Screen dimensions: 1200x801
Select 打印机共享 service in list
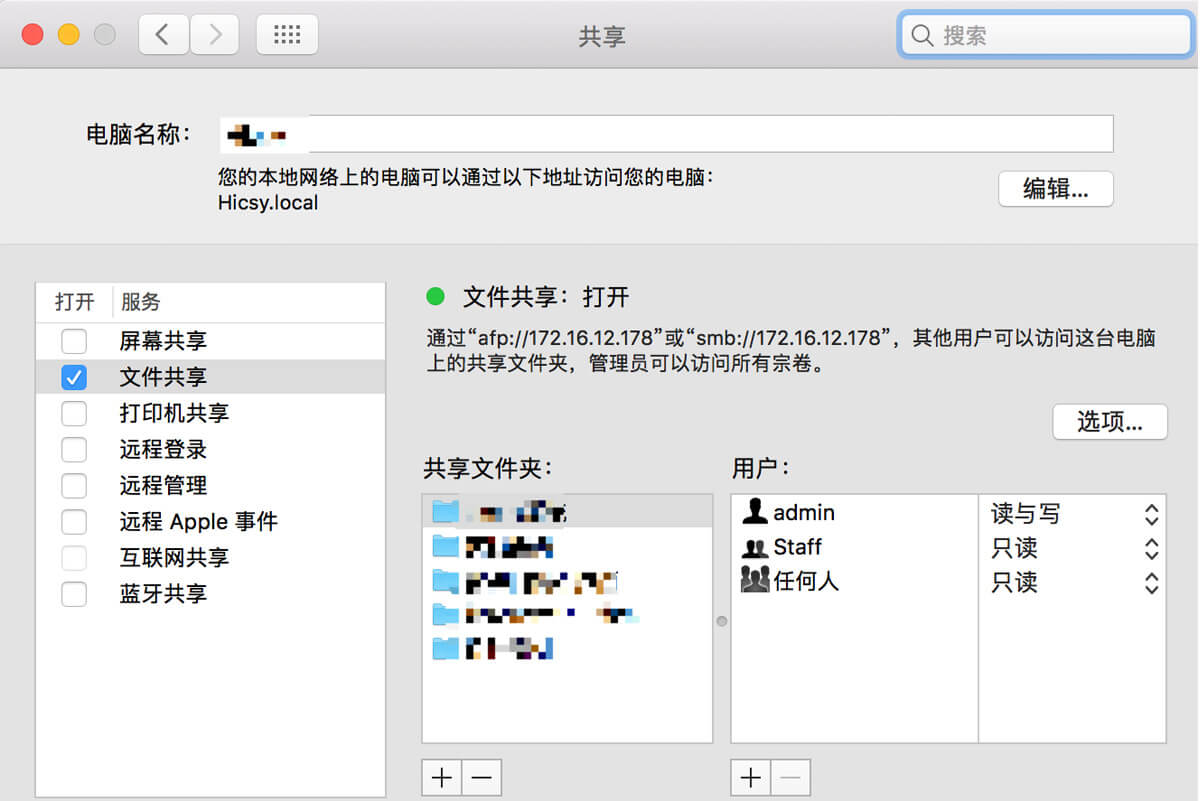point(174,413)
